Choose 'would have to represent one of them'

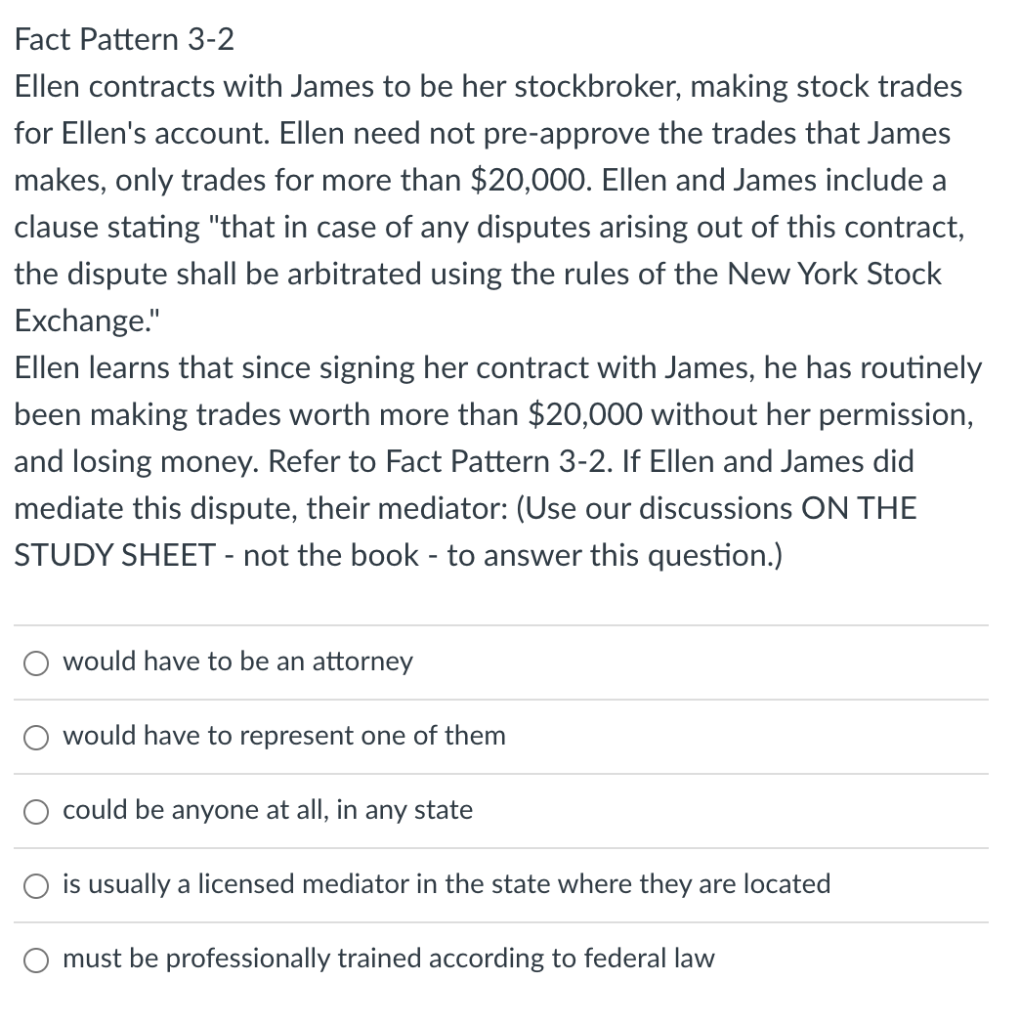(36, 736)
